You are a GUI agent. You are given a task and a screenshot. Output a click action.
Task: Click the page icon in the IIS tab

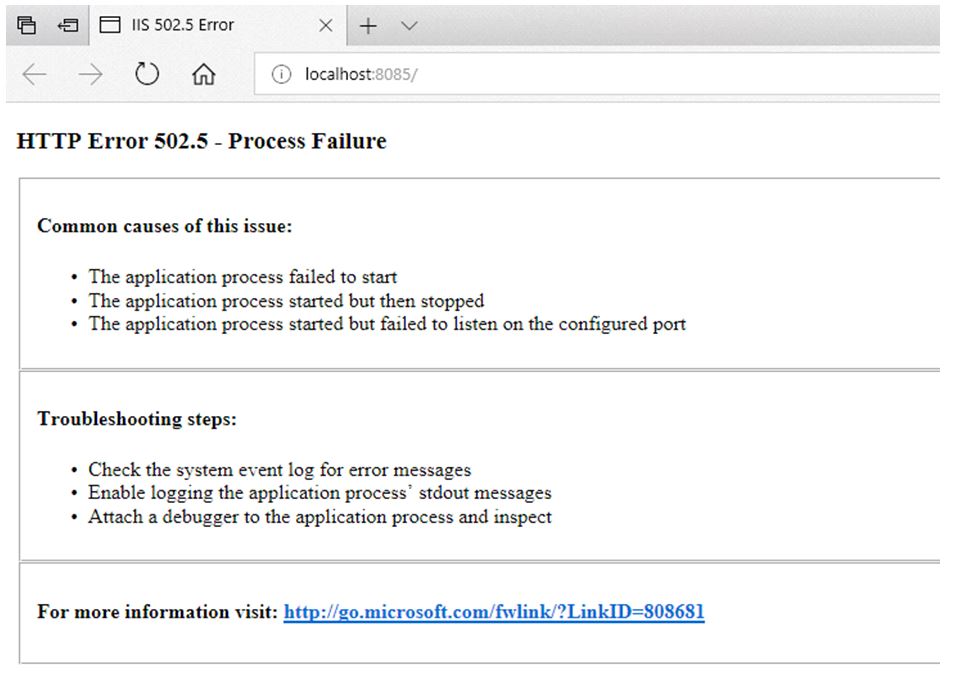click(x=109, y=25)
